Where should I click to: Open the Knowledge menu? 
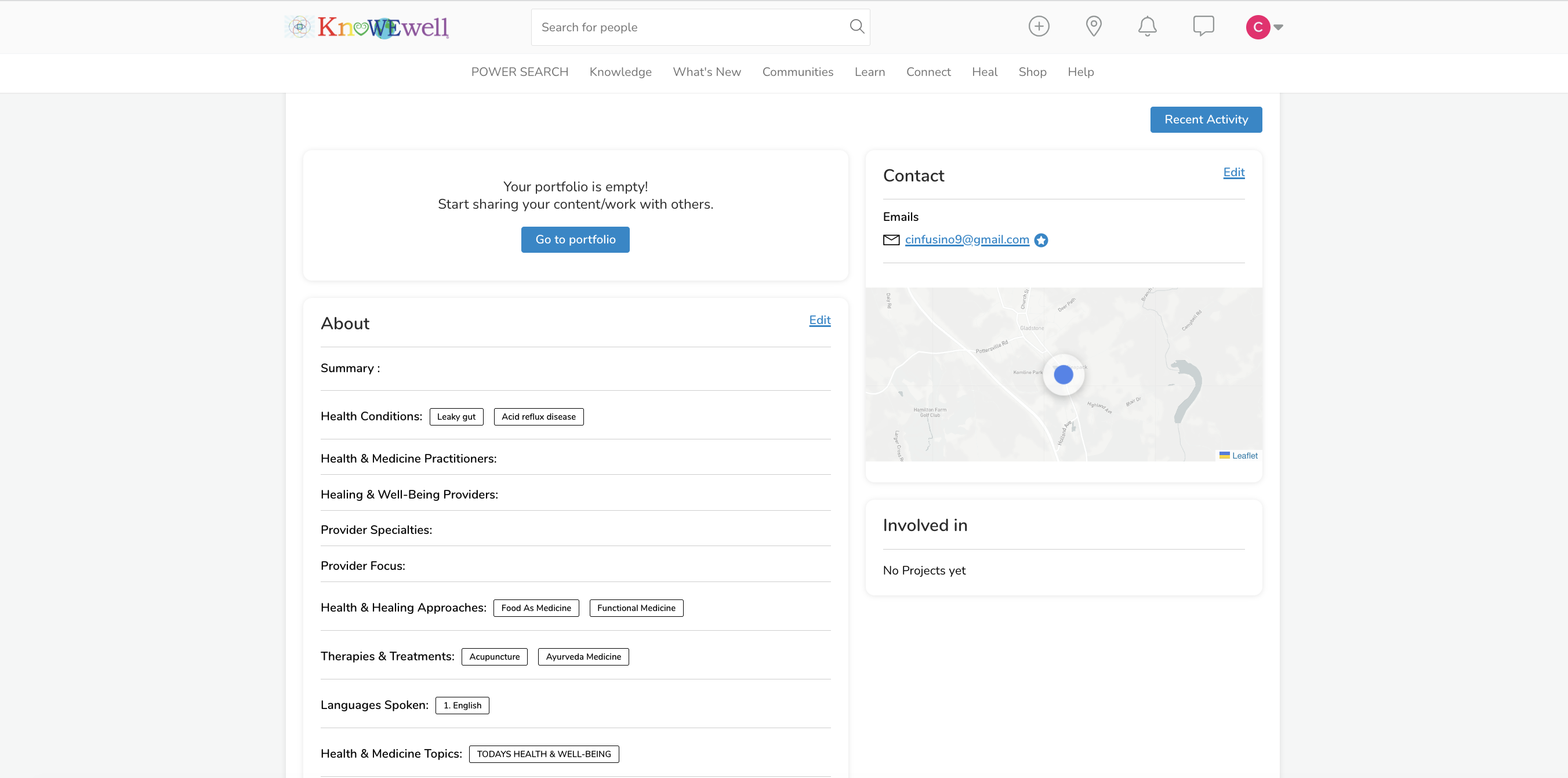(620, 72)
